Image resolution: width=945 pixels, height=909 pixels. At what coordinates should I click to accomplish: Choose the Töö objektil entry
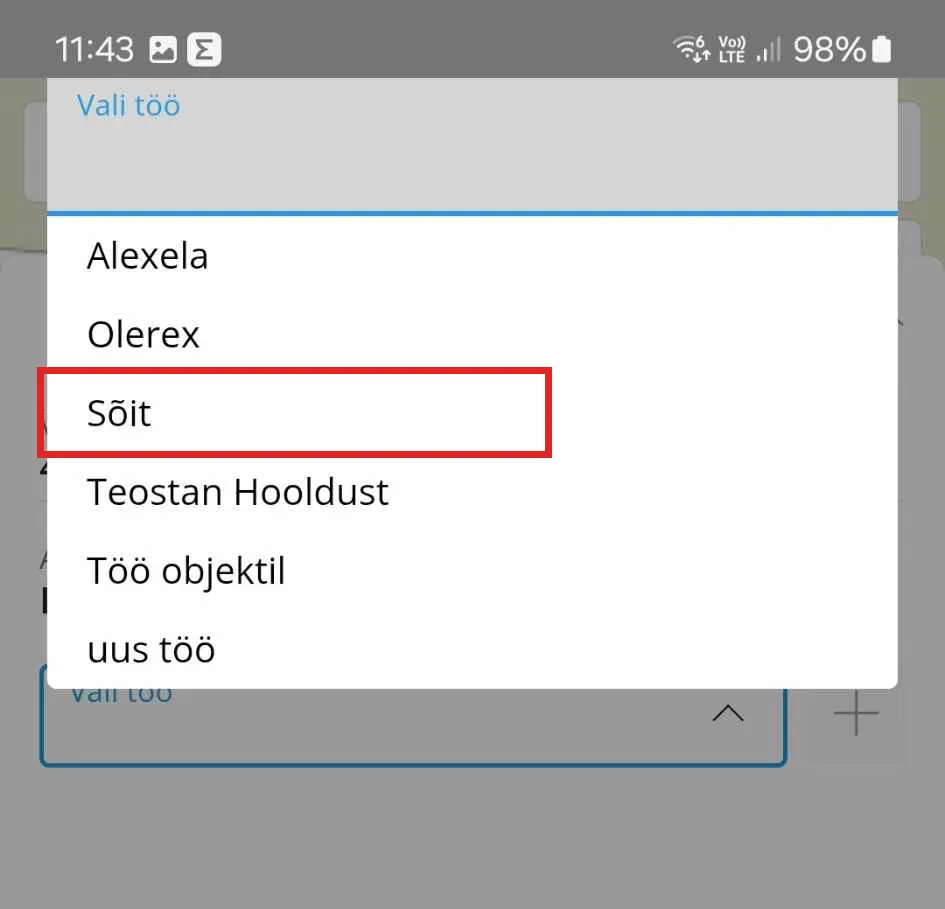[187, 571]
